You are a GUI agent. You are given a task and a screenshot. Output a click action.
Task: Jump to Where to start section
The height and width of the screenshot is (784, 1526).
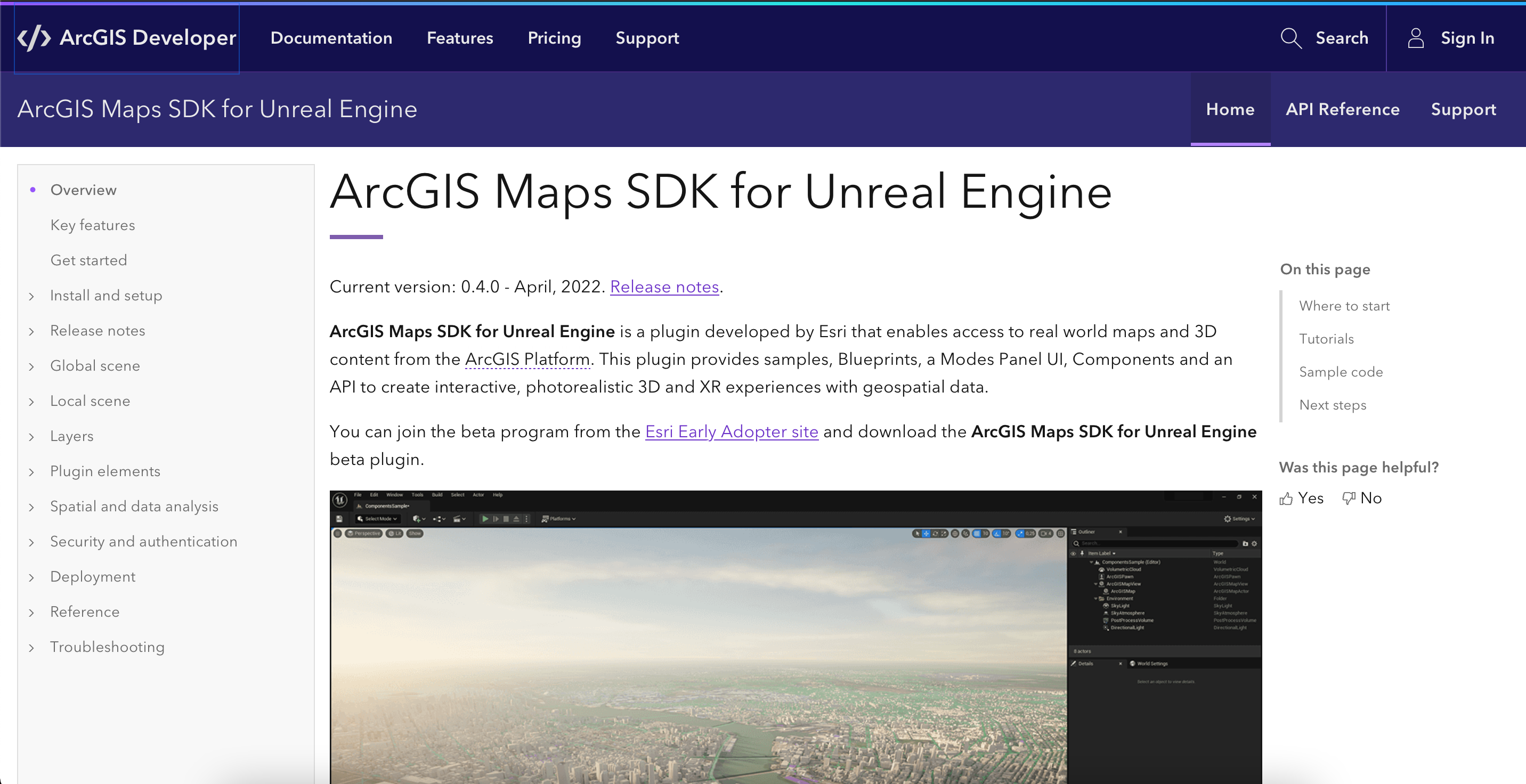point(1344,306)
